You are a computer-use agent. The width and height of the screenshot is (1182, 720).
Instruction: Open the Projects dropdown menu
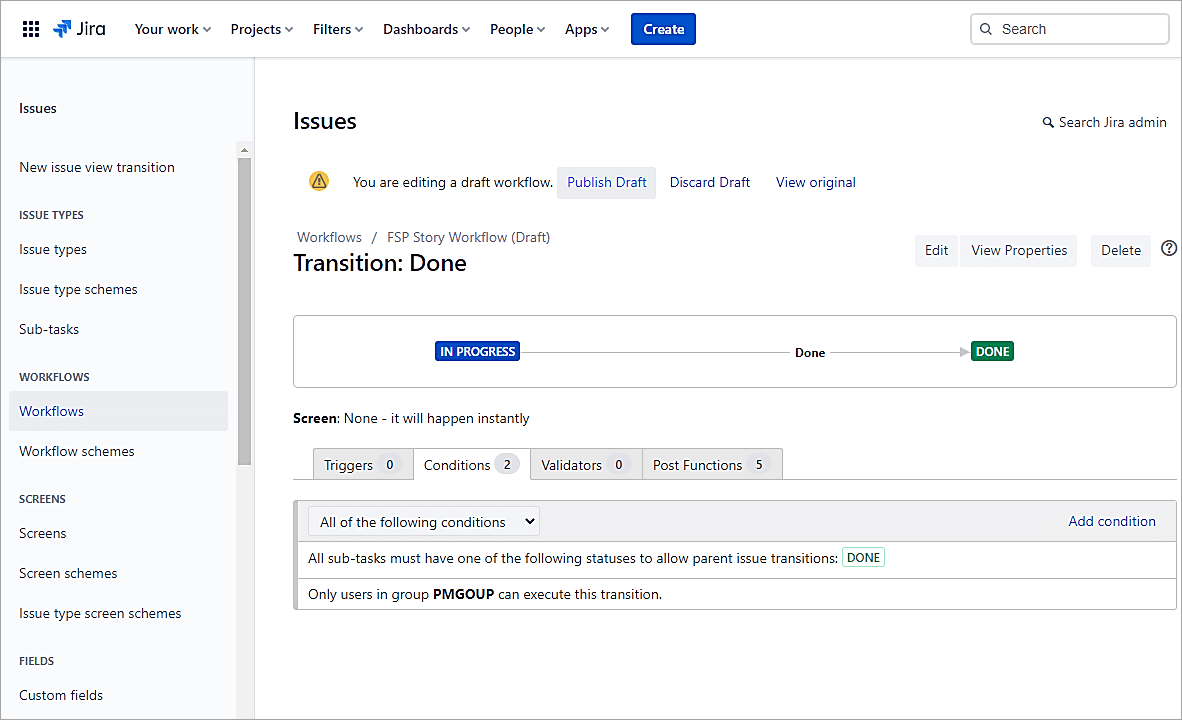(x=261, y=29)
